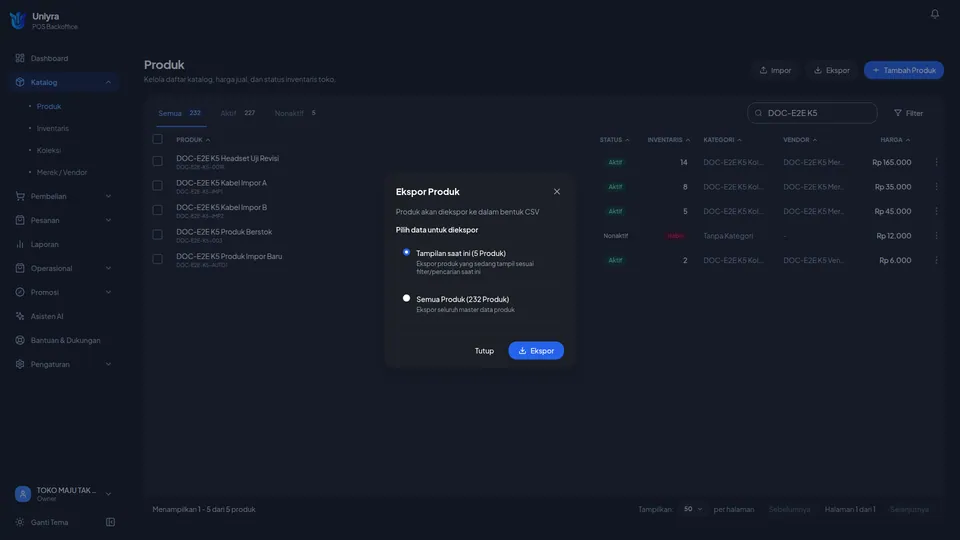Click the TOKO MAJU TAK user avatar

(23, 493)
